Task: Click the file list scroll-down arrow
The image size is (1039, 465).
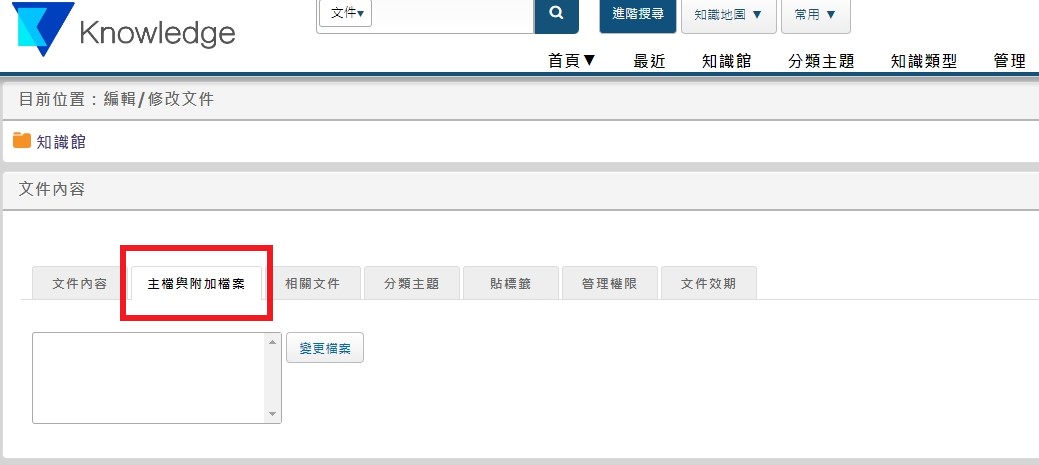Action: pyautogui.click(x=272, y=414)
